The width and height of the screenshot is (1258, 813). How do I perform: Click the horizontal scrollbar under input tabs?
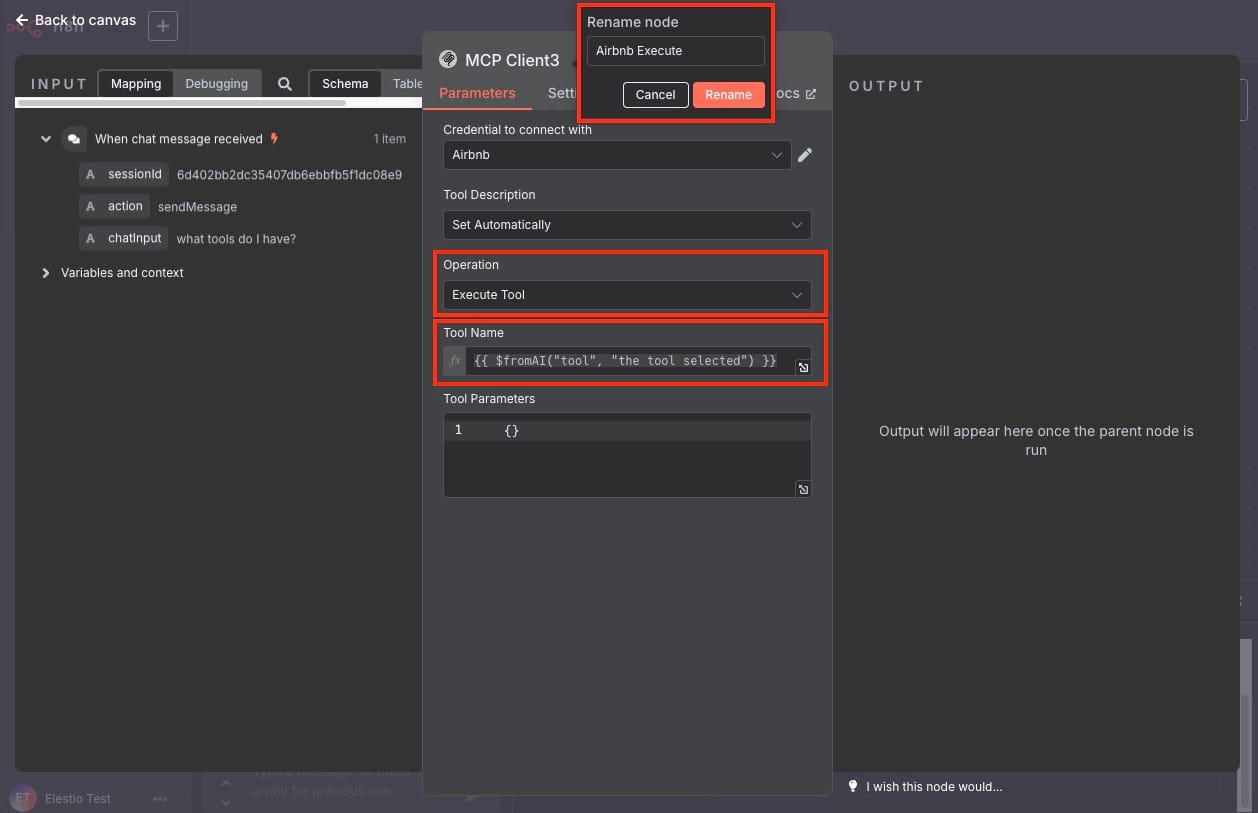pos(181,103)
